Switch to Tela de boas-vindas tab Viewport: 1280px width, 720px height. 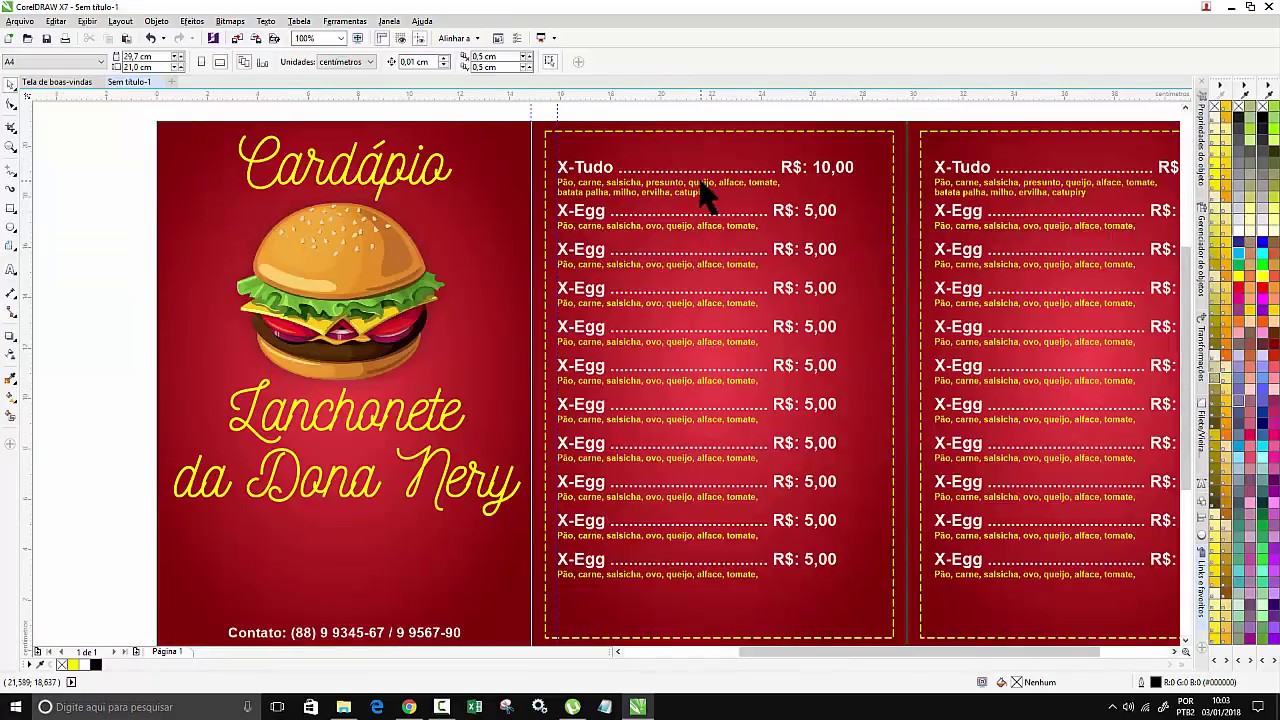click(x=57, y=82)
